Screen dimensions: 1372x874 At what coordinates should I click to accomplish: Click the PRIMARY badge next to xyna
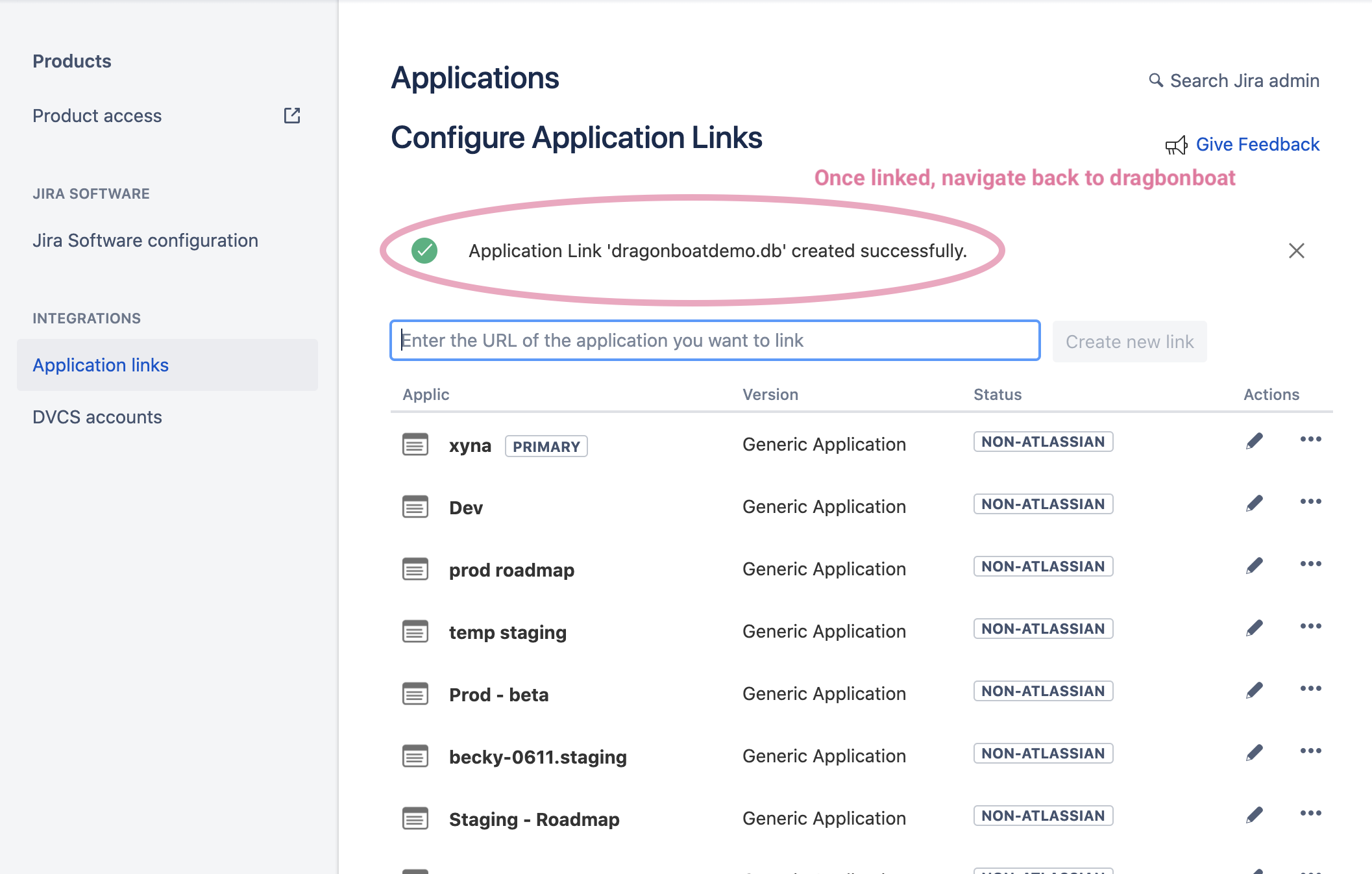[x=546, y=447]
